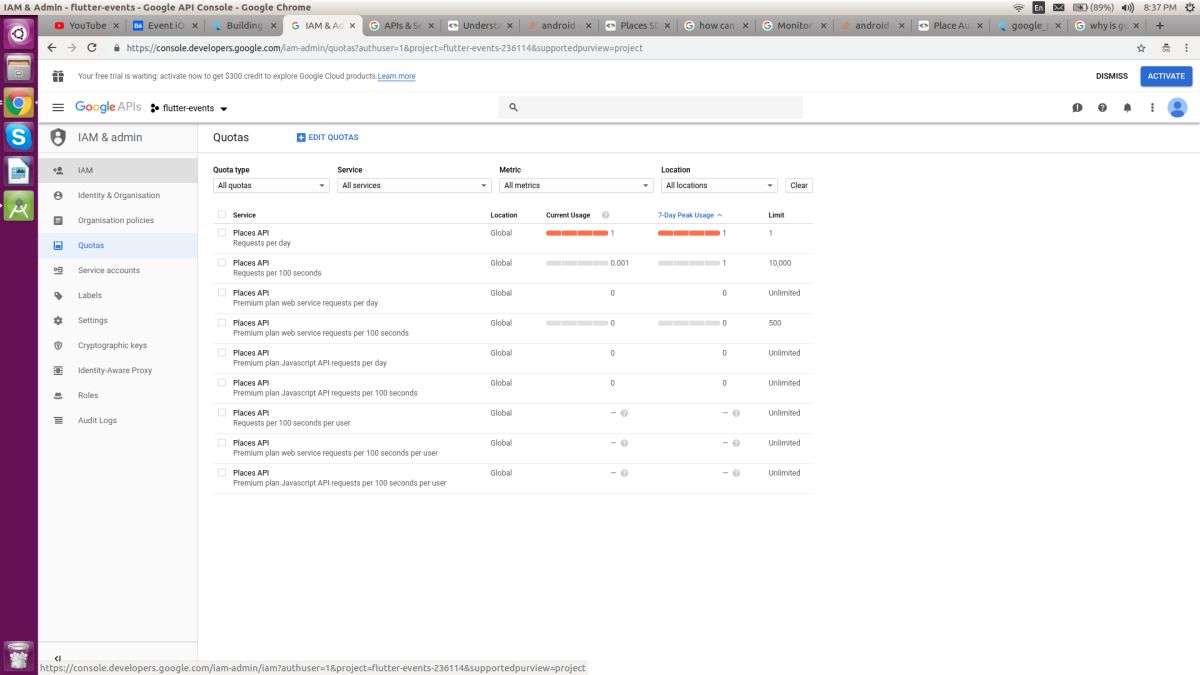
Task: Click the browser address bar
Action: pos(620,47)
